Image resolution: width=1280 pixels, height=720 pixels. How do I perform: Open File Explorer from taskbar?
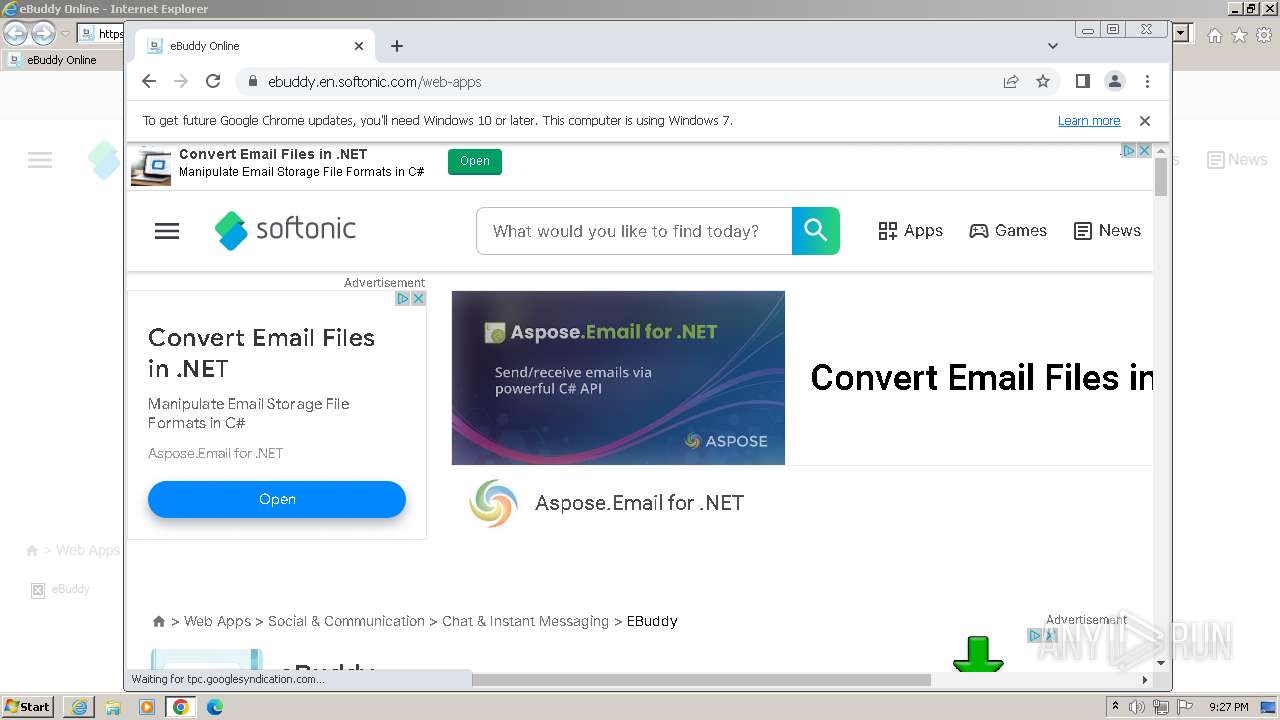(x=113, y=707)
